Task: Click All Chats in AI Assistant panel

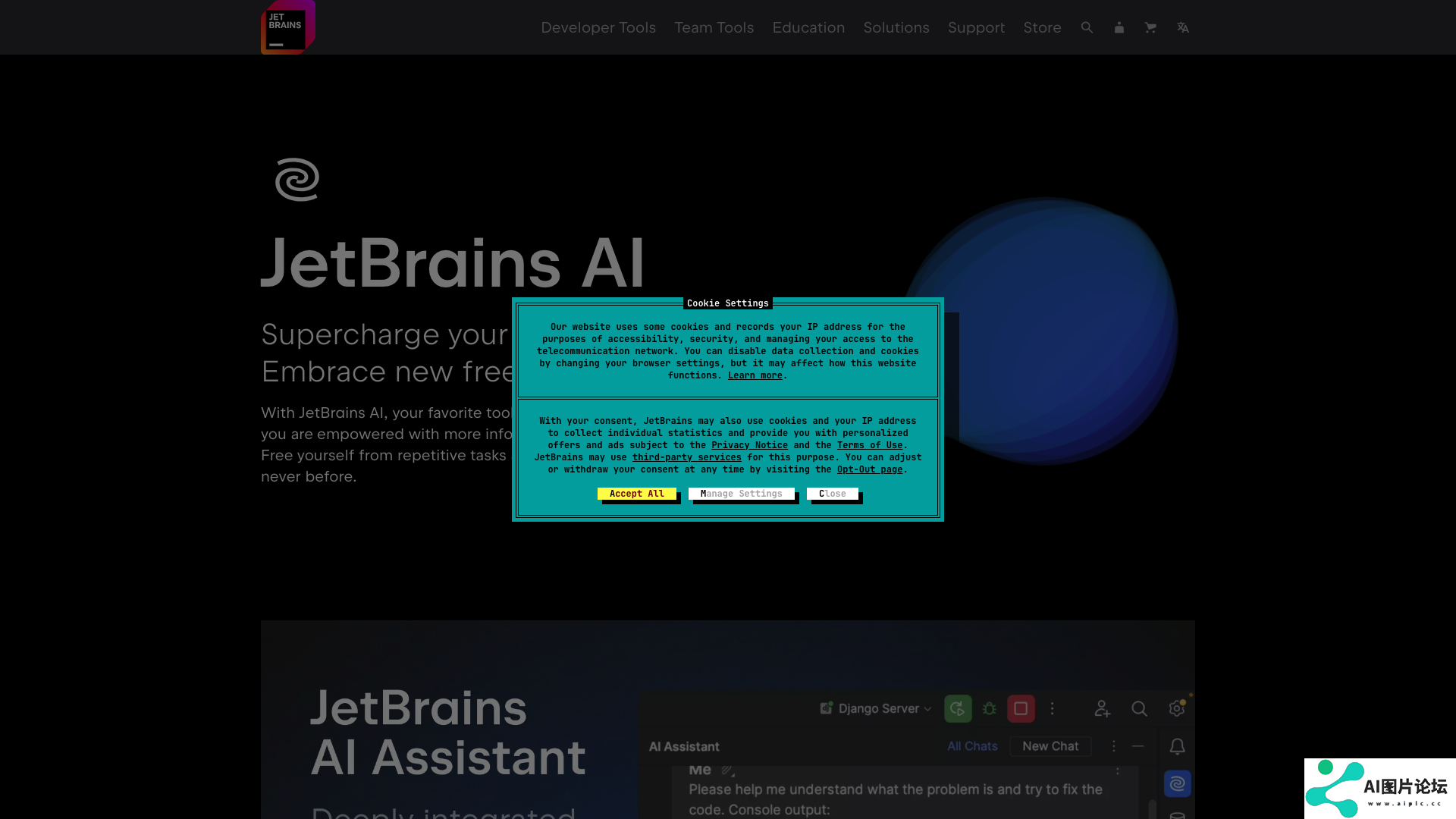Action: (x=972, y=746)
